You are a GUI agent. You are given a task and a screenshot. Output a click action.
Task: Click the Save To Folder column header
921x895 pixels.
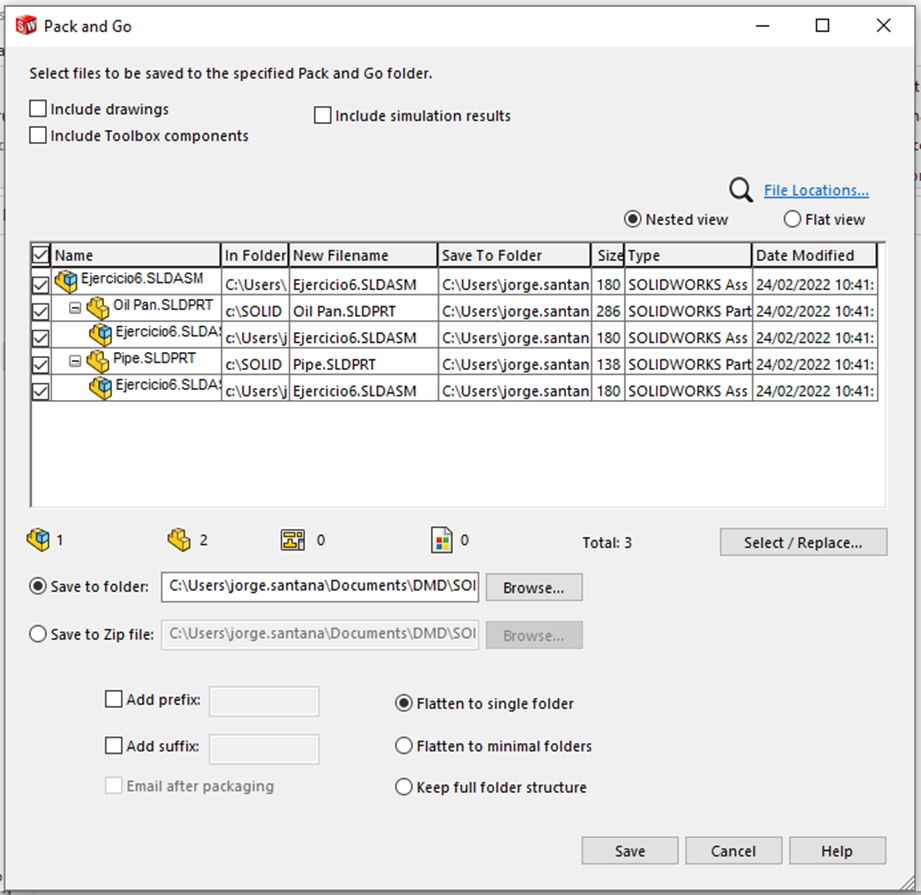(x=514, y=255)
